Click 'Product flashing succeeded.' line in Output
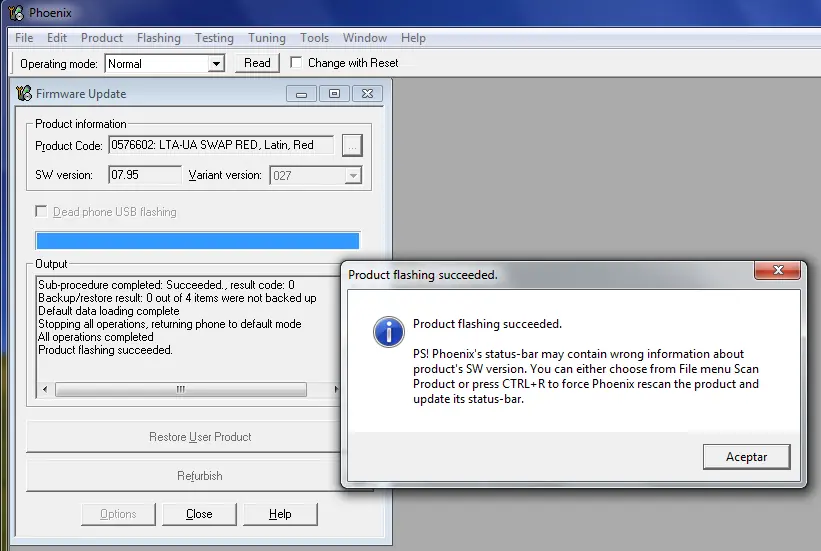821x551 pixels. [105, 350]
